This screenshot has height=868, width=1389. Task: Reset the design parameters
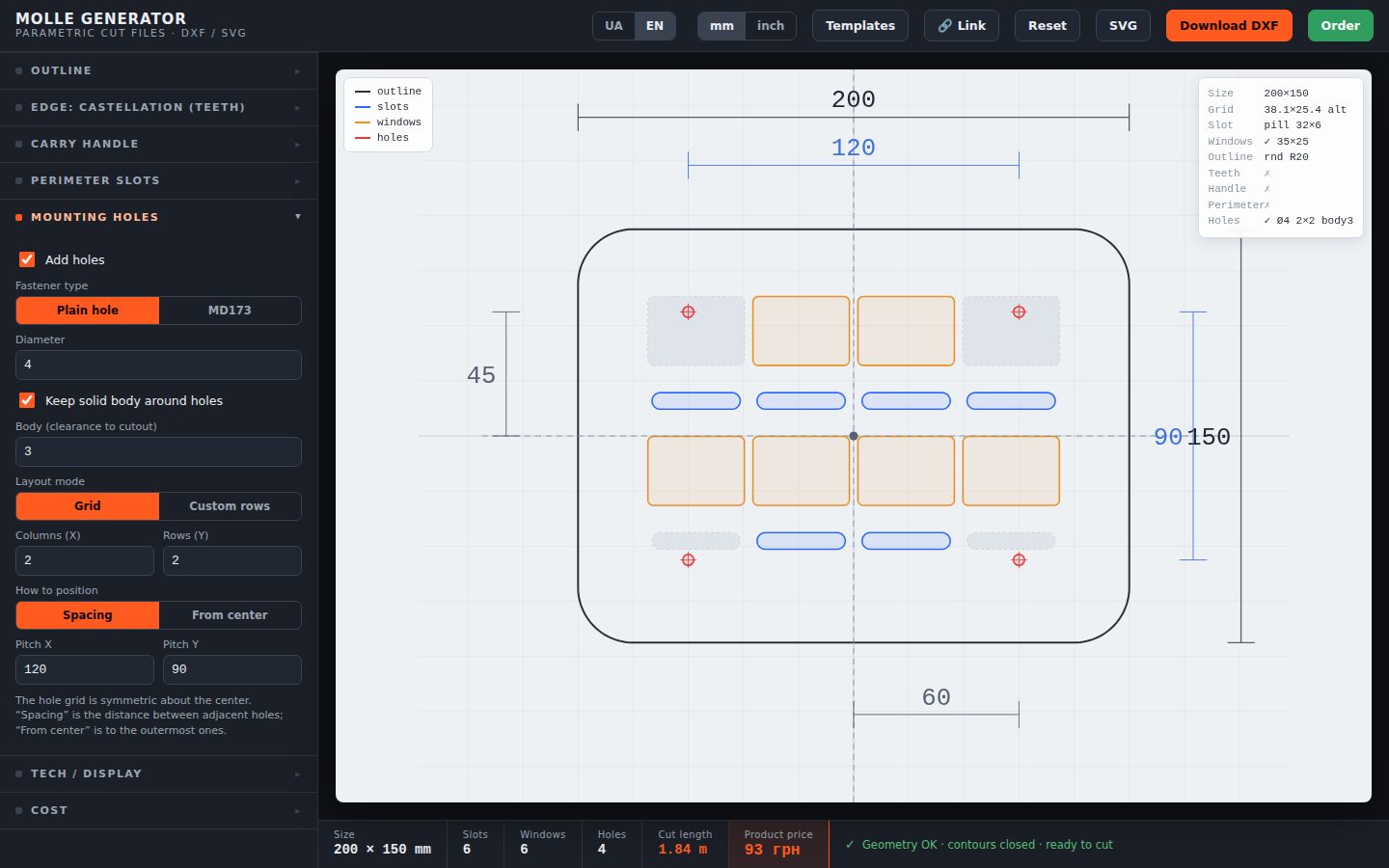1048,26
